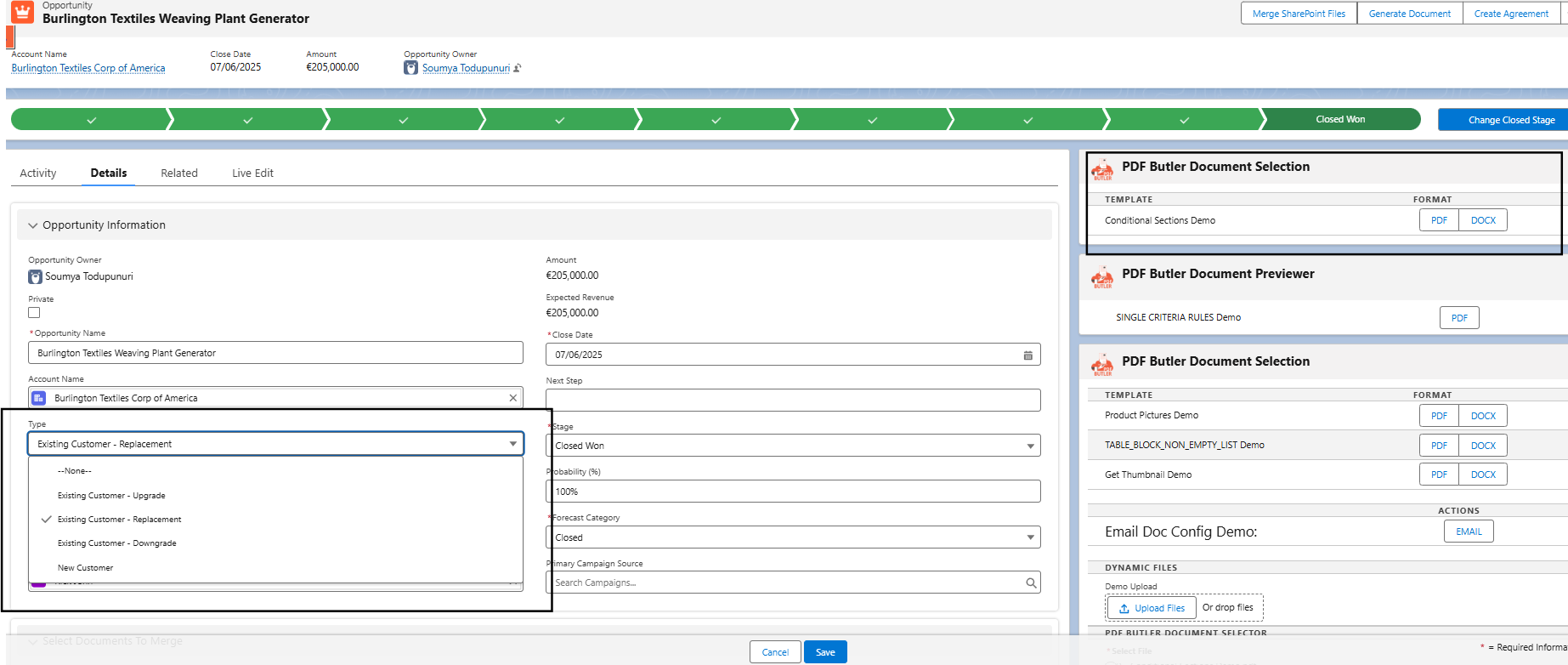
Task: Click the first completed path stage
Action: pyautogui.click(x=91, y=120)
